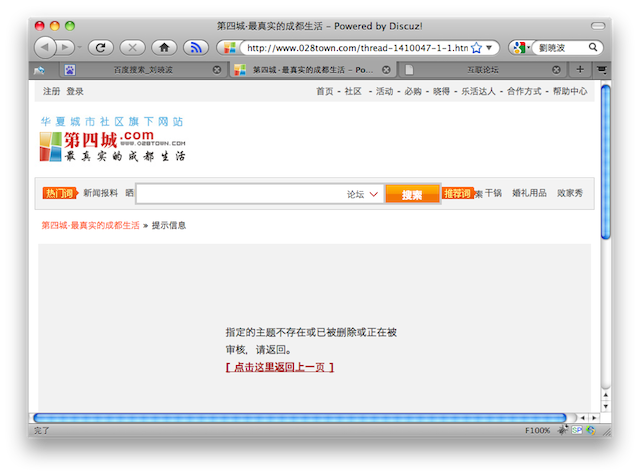The width and height of the screenshot is (640, 476).
Task: Click the horizontal scrollbar at bottom
Action: point(300,417)
